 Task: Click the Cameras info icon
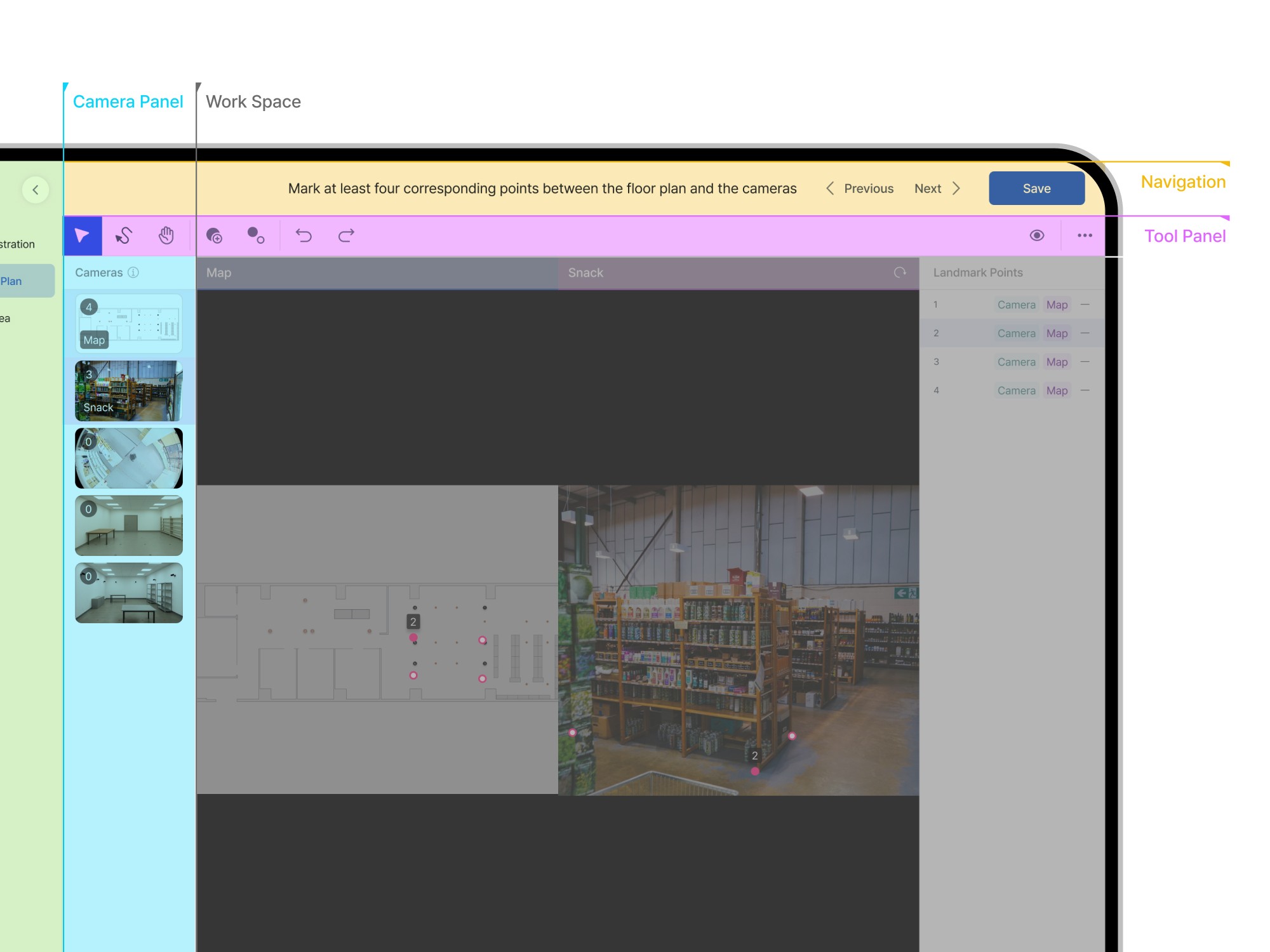(133, 272)
